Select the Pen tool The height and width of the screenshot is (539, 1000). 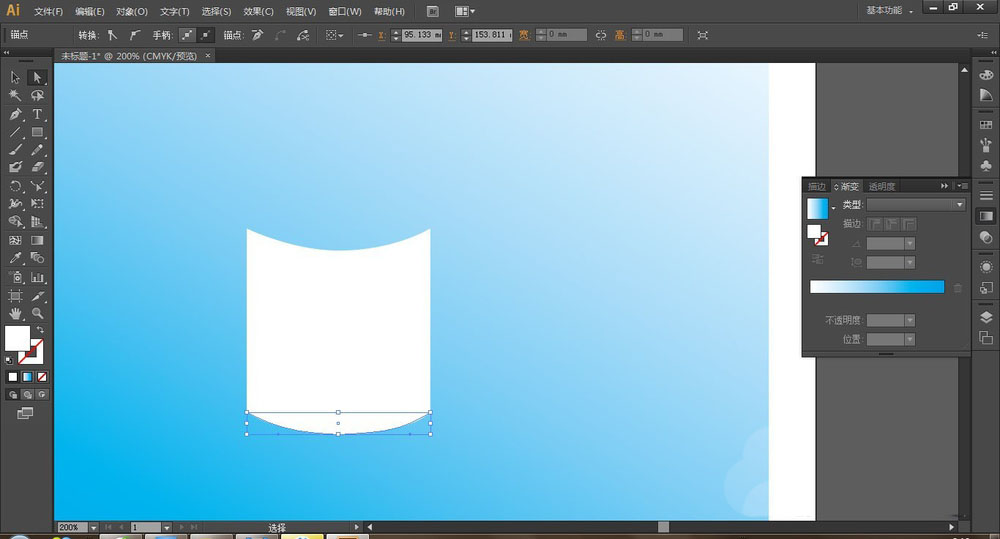click(15, 114)
